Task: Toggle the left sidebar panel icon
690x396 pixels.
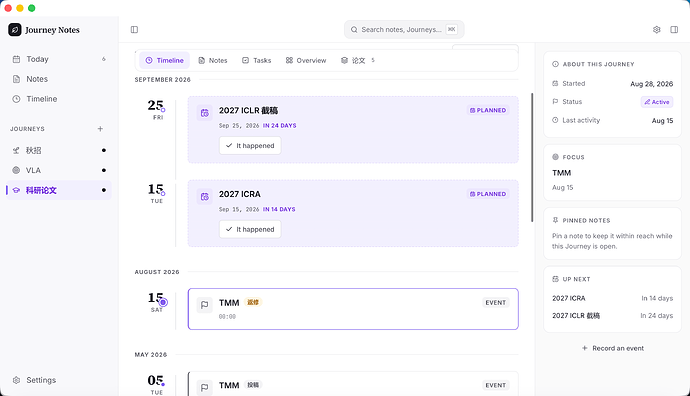Action: [134, 29]
